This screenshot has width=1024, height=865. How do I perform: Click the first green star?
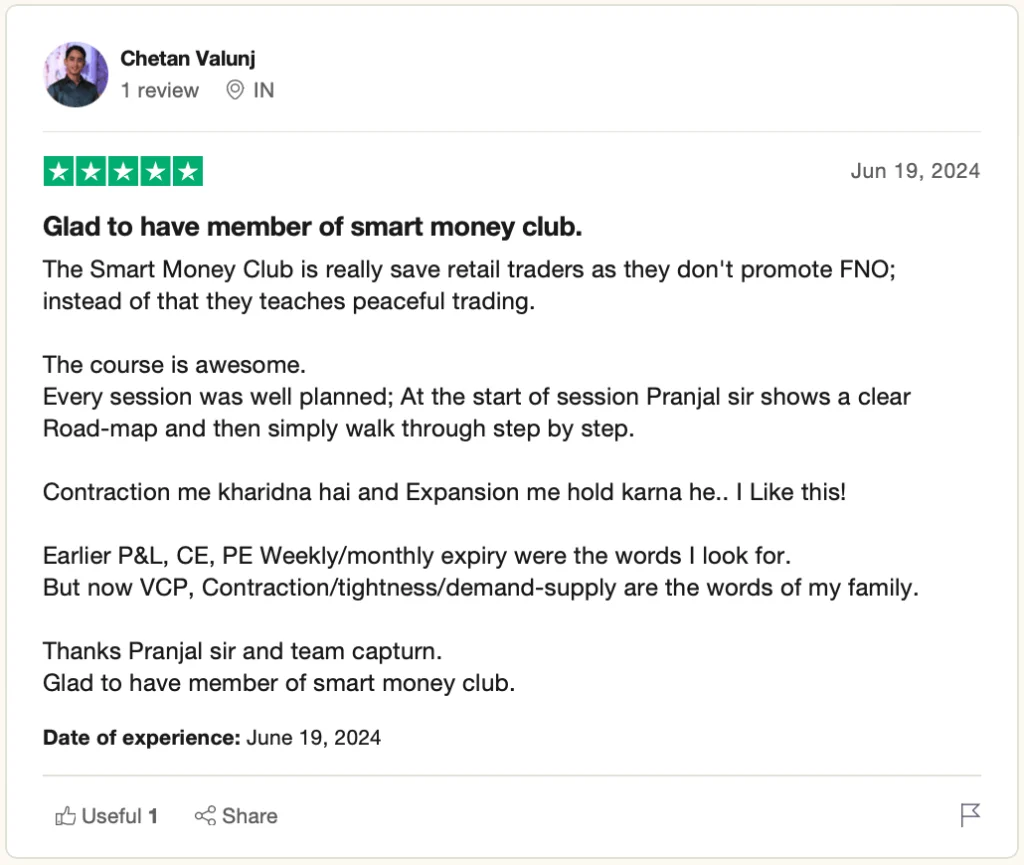point(59,172)
